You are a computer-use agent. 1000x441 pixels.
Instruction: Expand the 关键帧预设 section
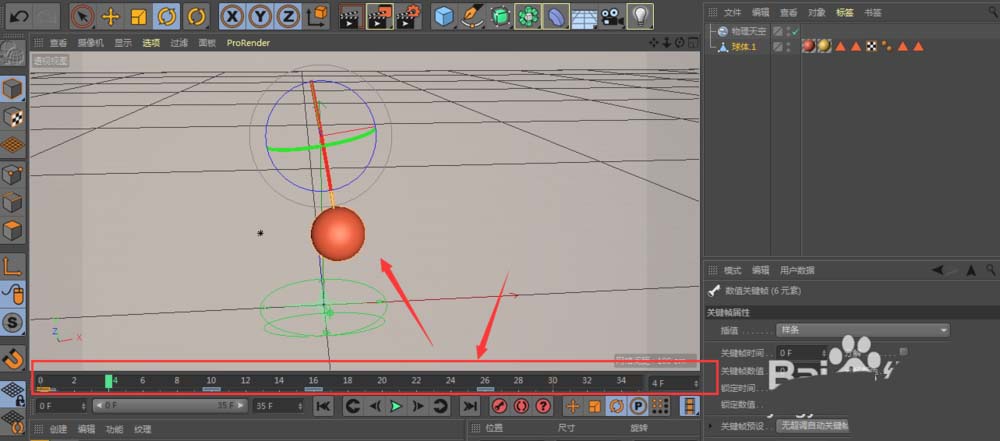pyautogui.click(x=712, y=426)
